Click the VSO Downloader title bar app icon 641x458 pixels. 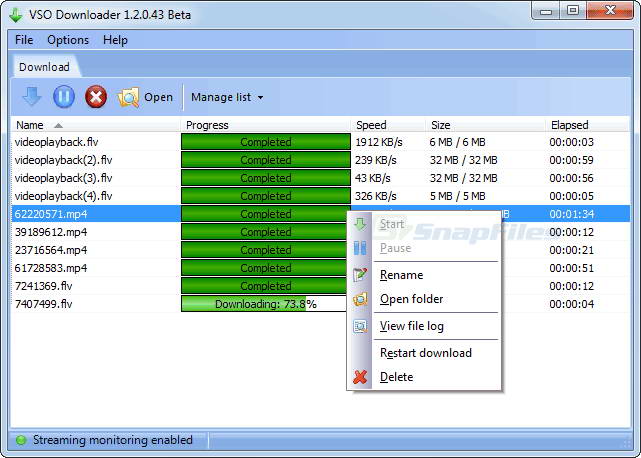[x=16, y=15]
